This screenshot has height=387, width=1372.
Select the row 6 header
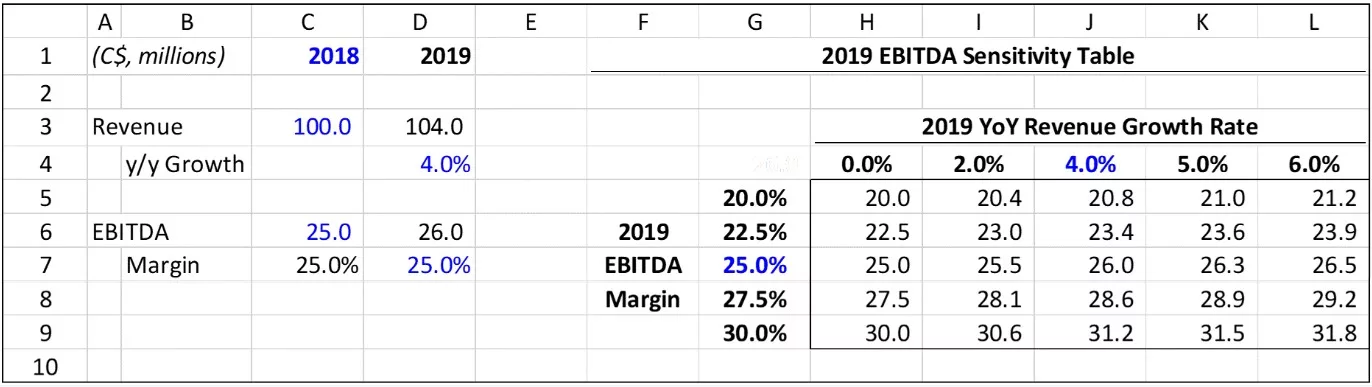pos(44,234)
